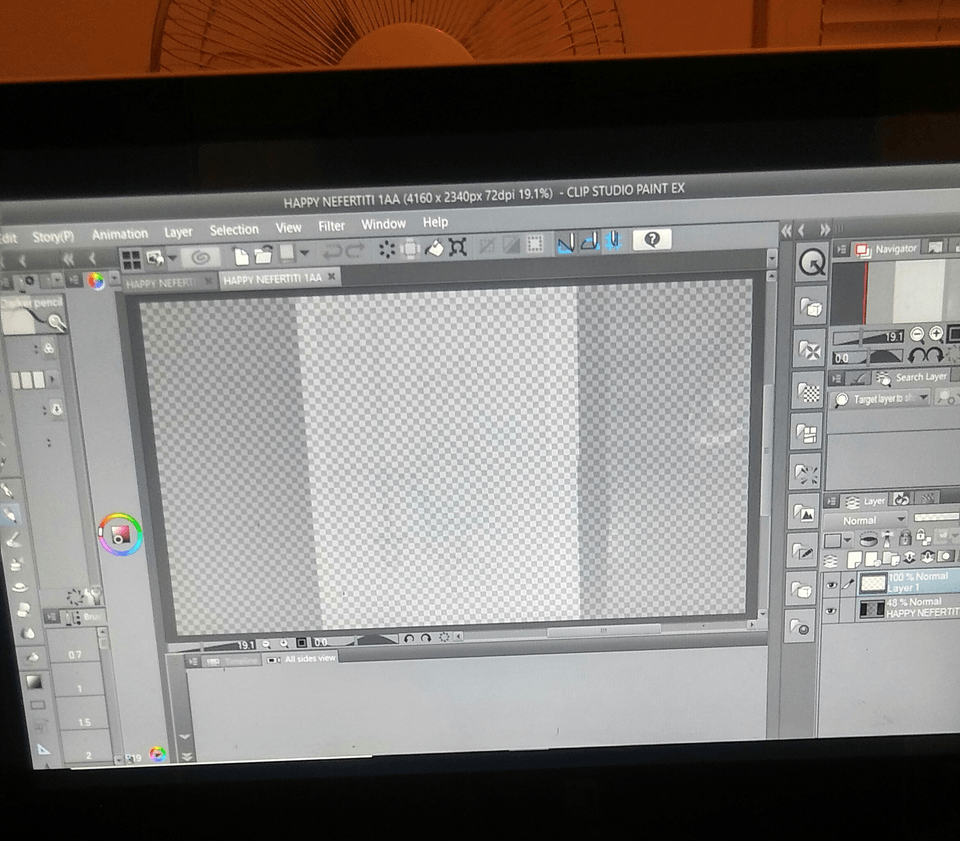Open the Search Layer panel menu button

coord(837,379)
